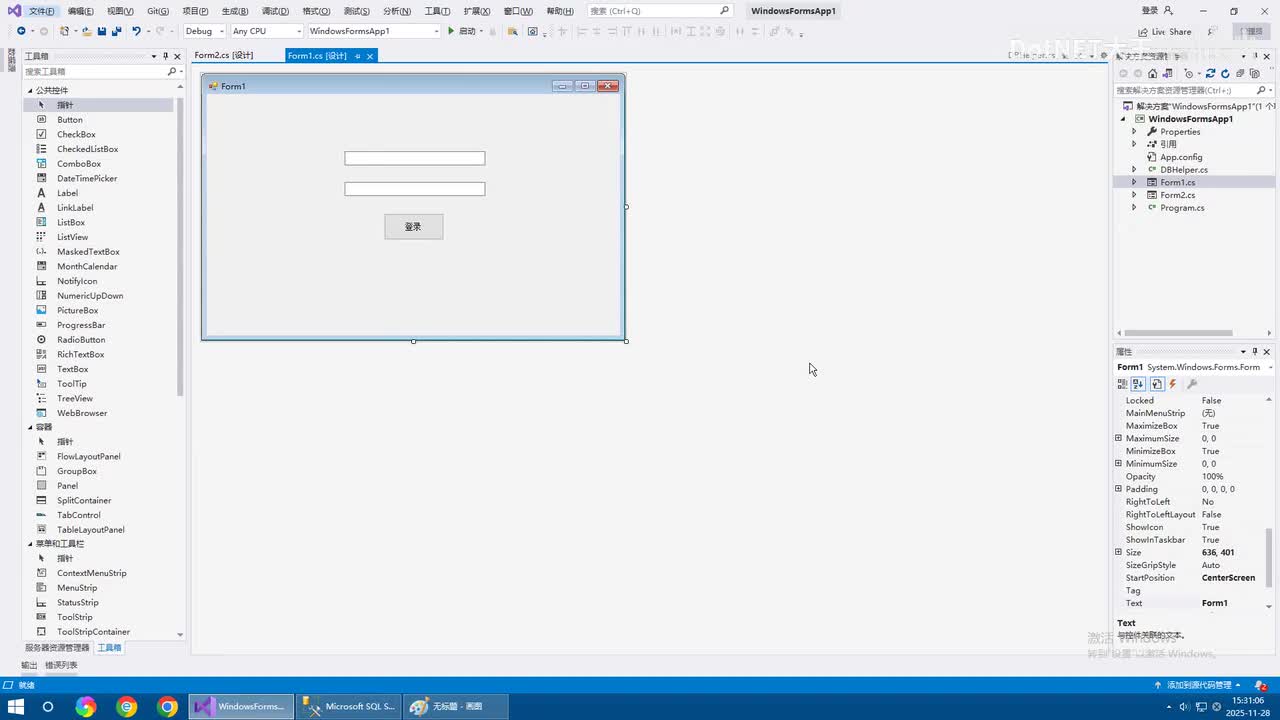The image size is (1280, 720).
Task: Click the upper text box on Form1
Action: click(x=415, y=158)
